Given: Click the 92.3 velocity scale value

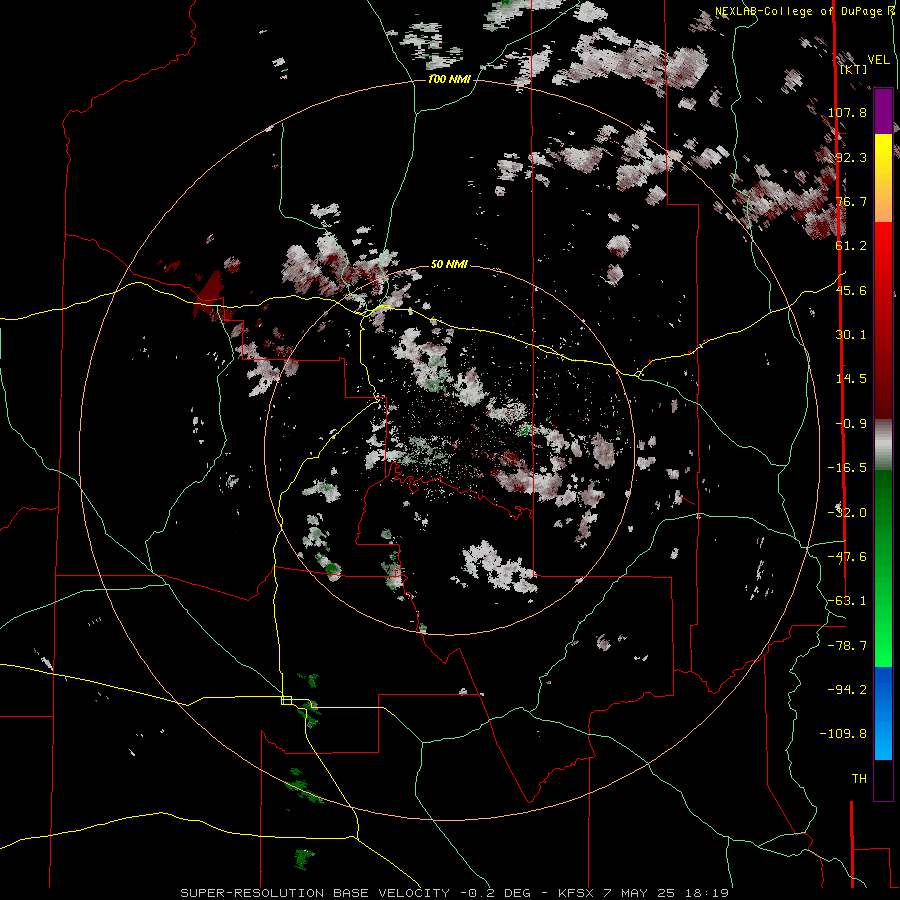Looking at the screenshot, I should pyautogui.click(x=851, y=157).
